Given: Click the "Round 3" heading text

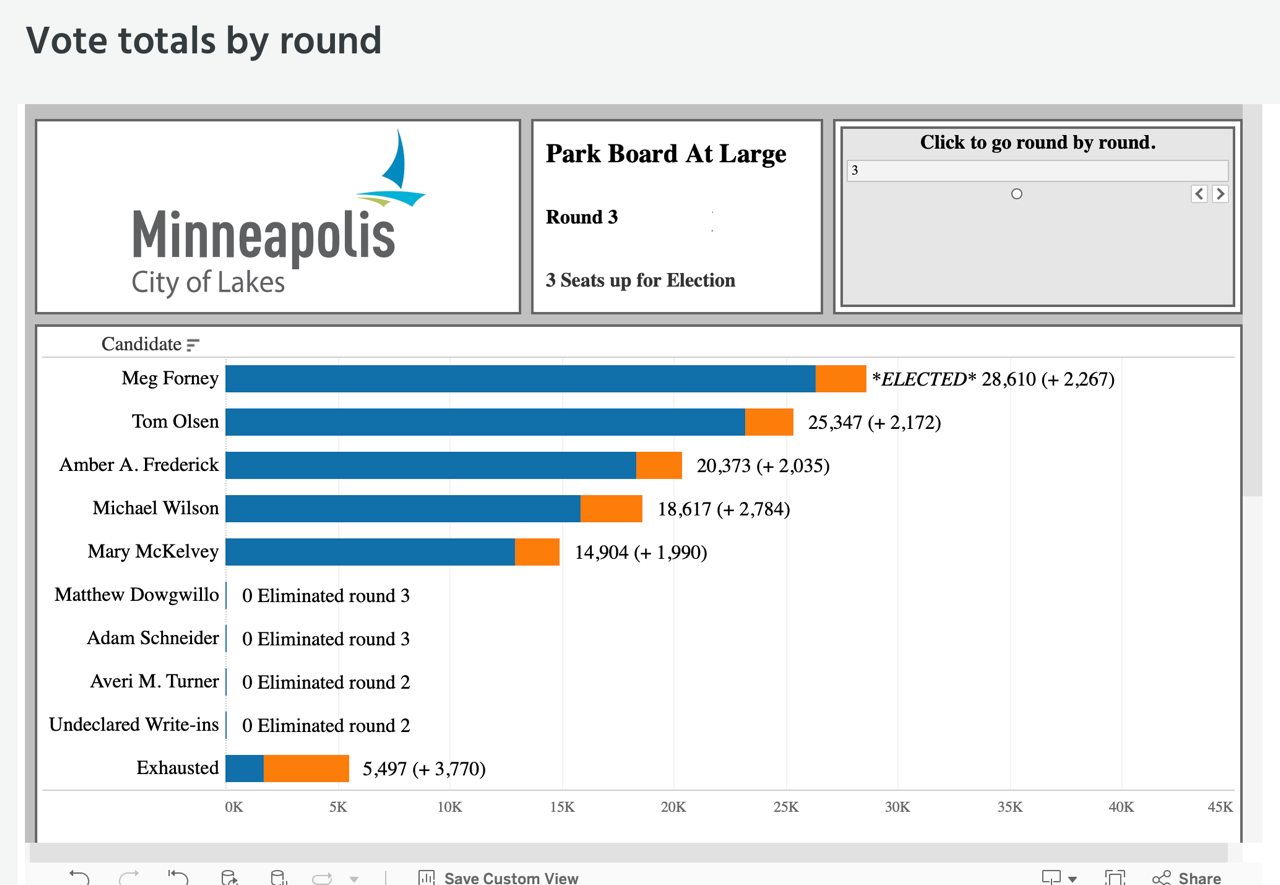Looking at the screenshot, I should (x=582, y=217).
